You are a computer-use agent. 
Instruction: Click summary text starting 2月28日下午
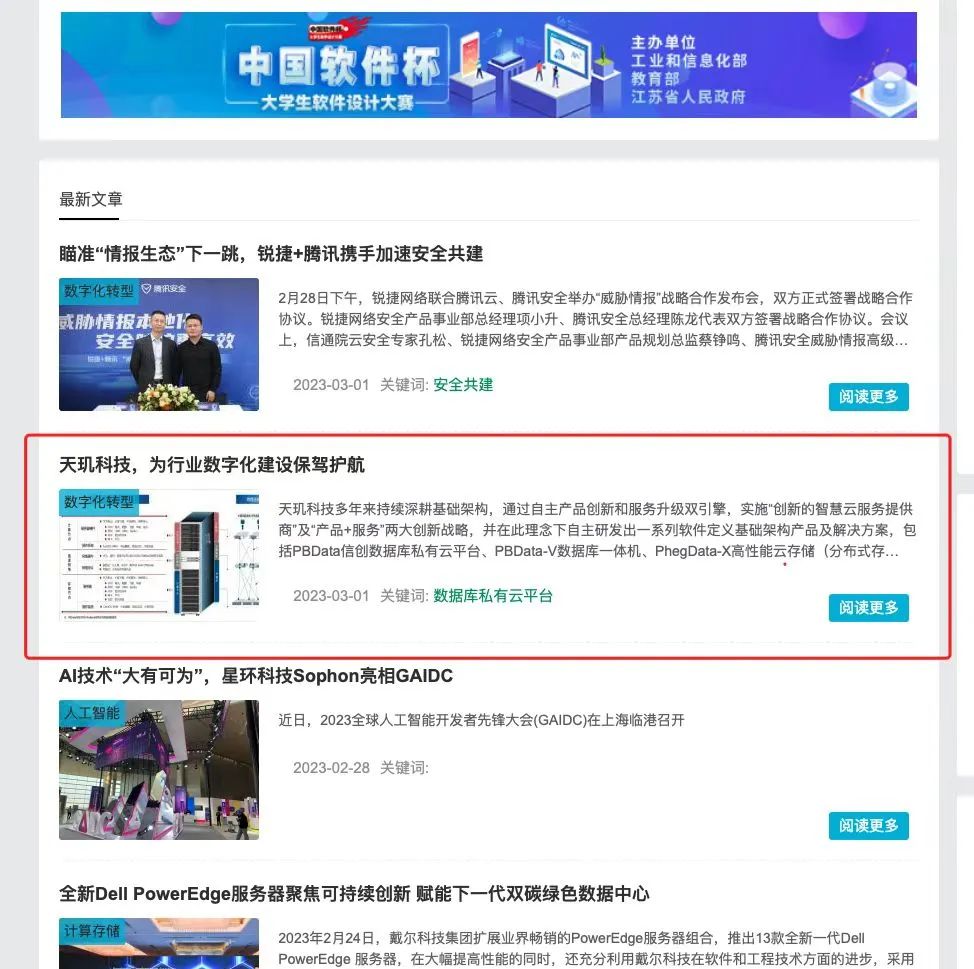coord(595,319)
